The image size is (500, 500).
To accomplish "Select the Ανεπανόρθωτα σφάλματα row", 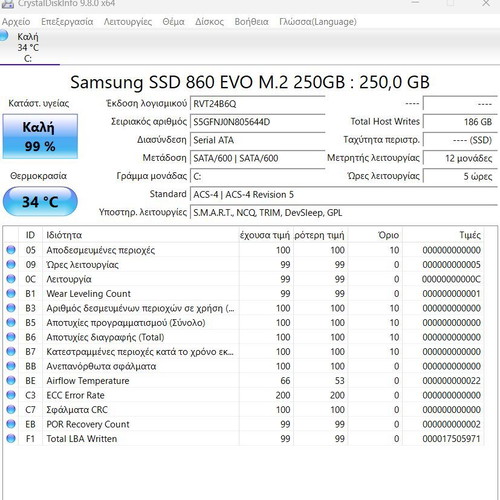I will (x=244, y=366).
